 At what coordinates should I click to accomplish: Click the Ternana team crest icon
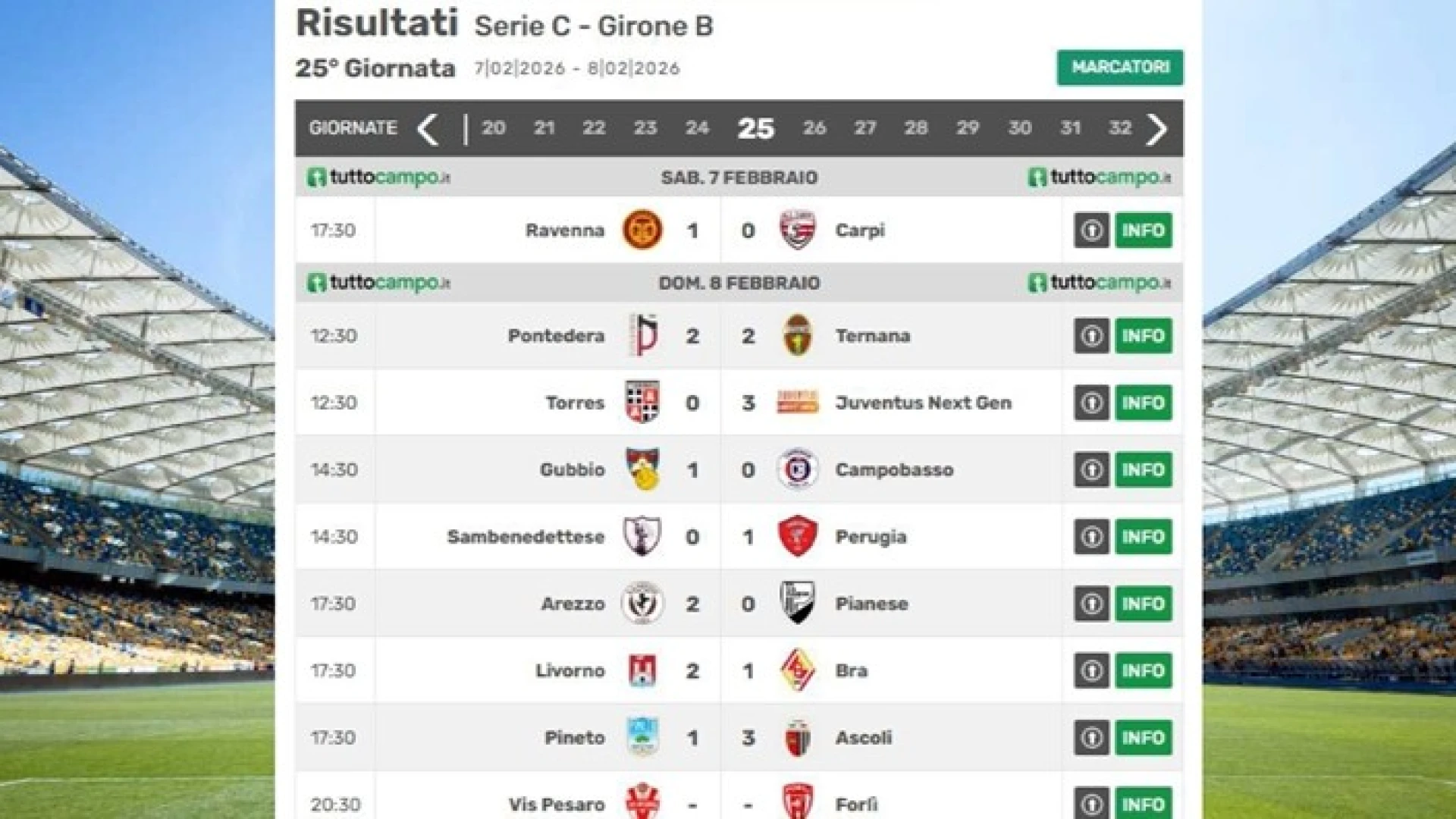pos(797,335)
